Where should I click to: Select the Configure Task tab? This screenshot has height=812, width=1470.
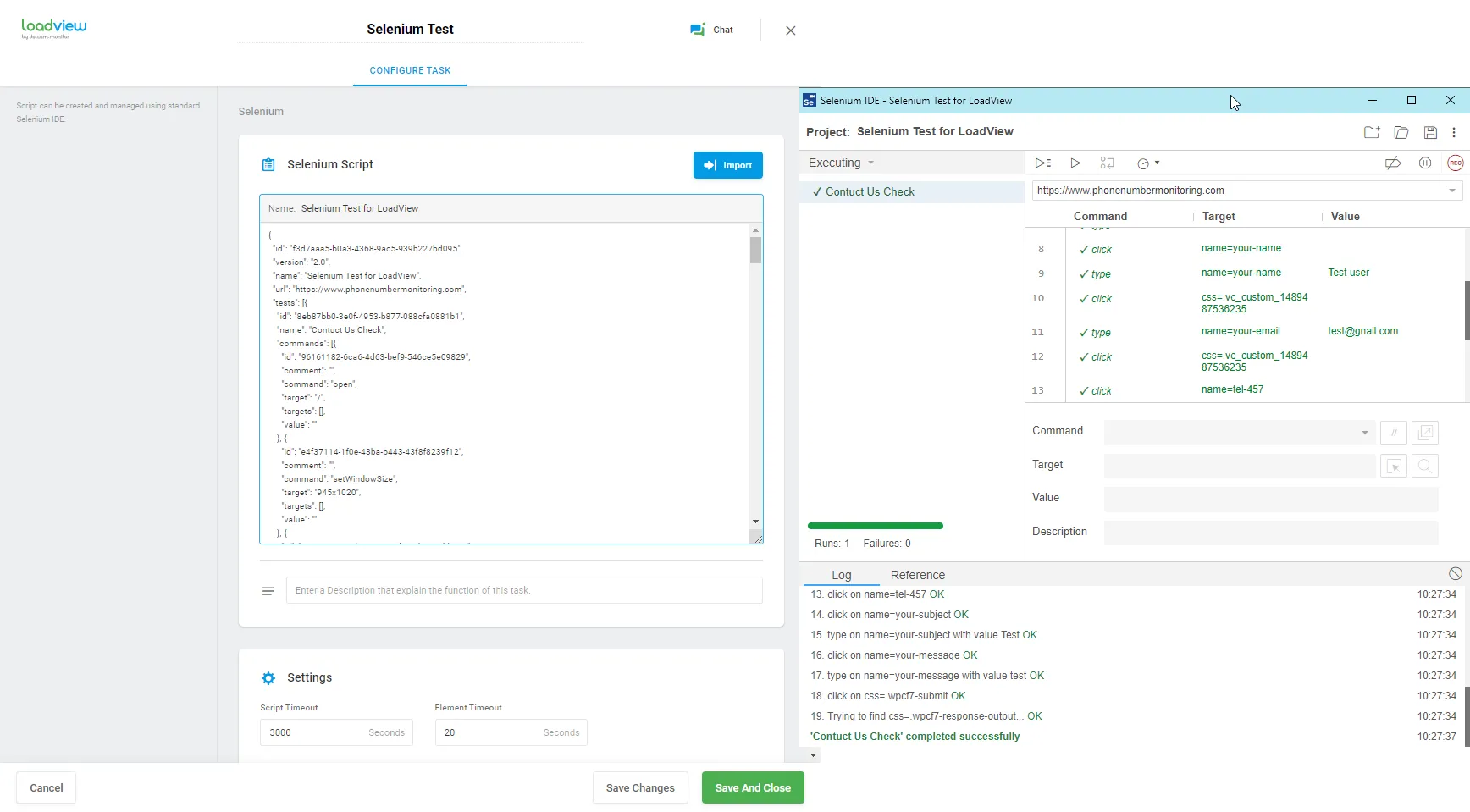click(410, 70)
